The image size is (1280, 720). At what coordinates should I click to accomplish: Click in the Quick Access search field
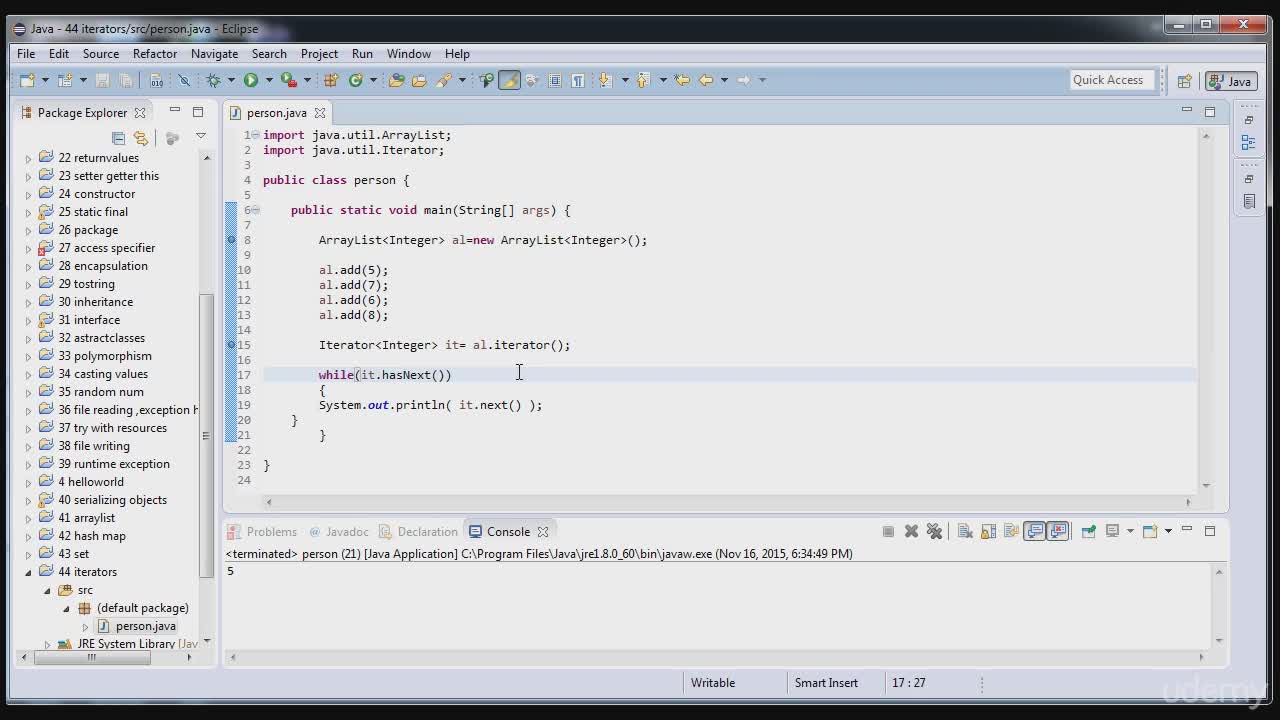[1110, 80]
